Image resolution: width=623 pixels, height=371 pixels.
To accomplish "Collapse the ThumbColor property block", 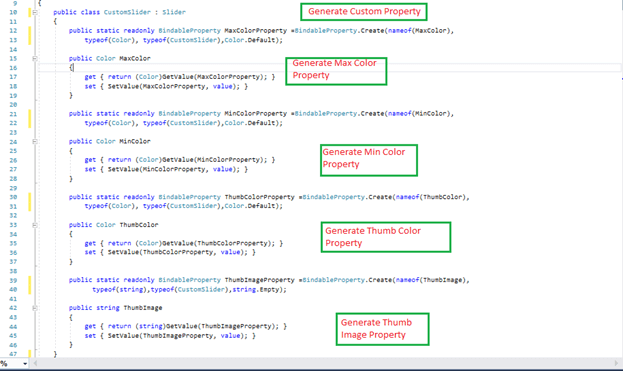I will coord(35,225).
